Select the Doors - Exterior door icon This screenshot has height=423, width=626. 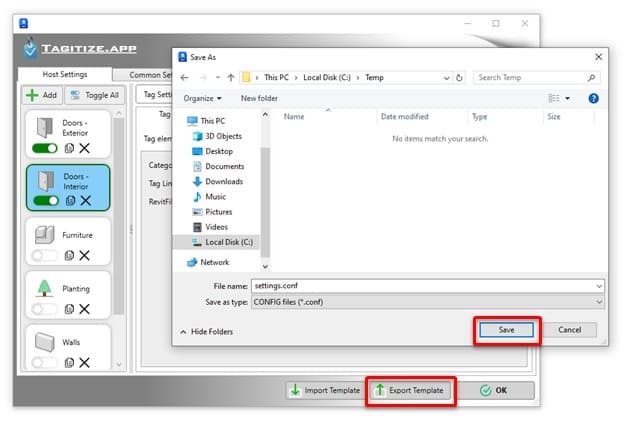(45, 128)
